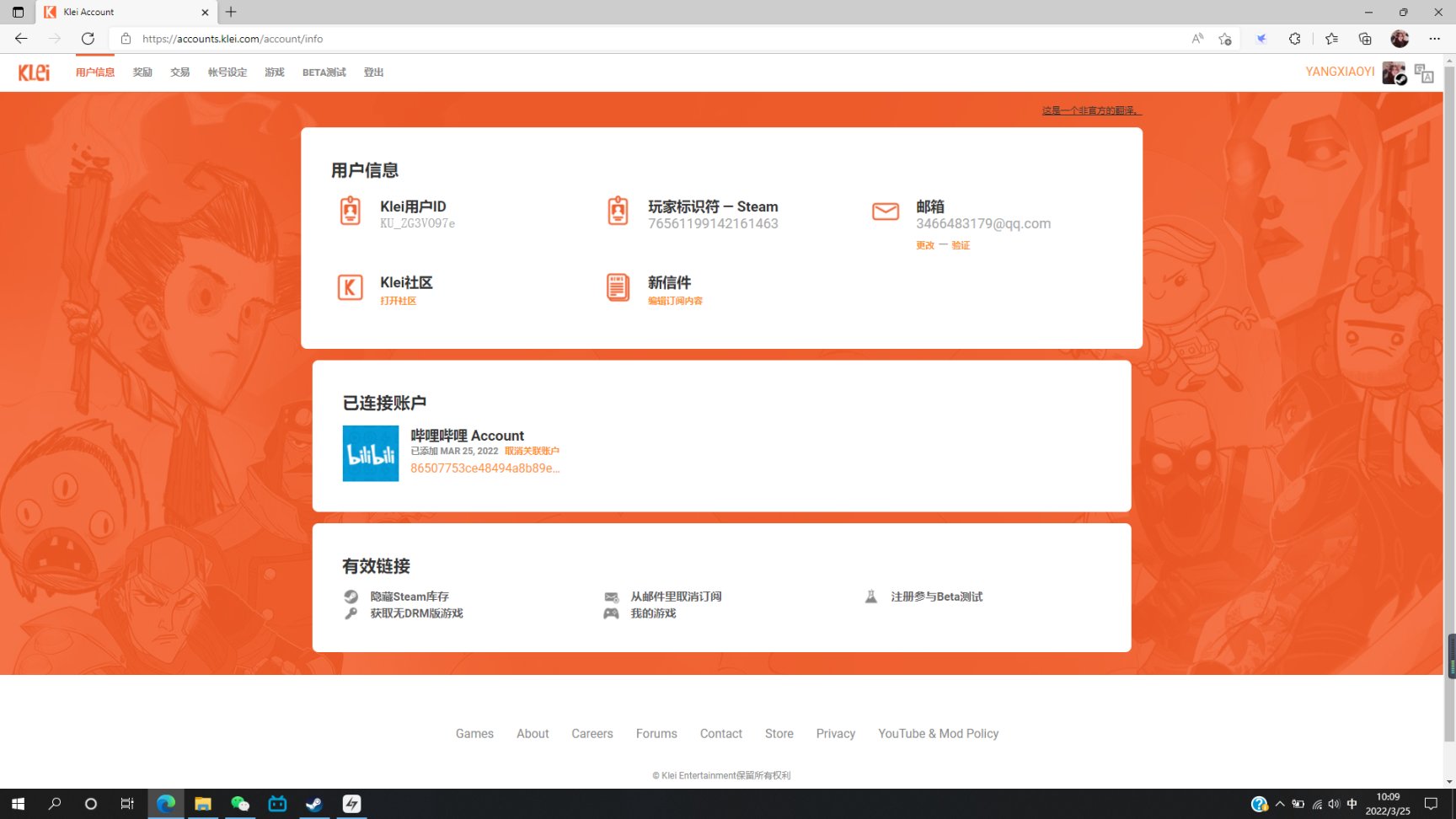Open 从邮件里取消订阅 link

(676, 597)
